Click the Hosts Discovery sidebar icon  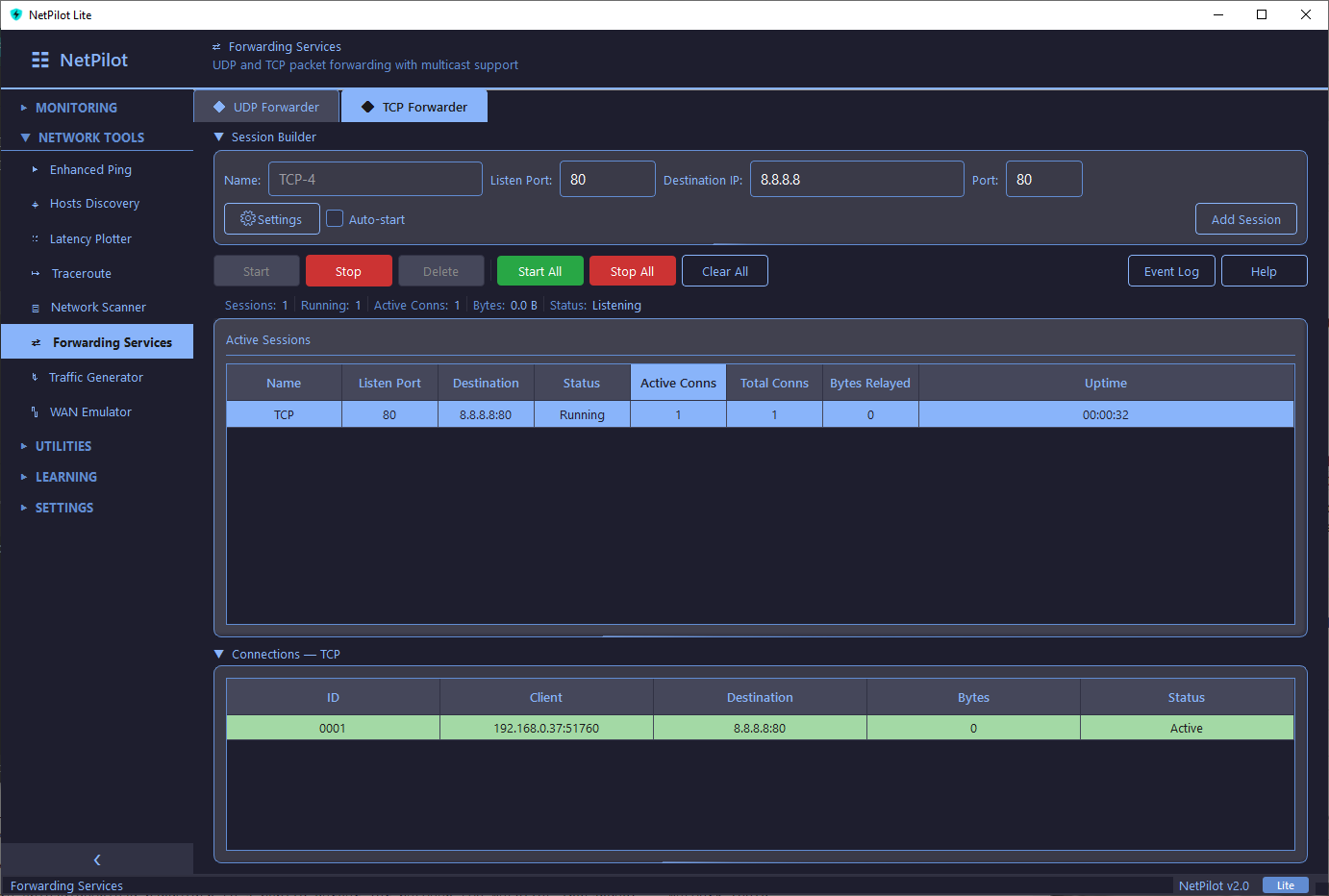pyautogui.click(x=36, y=204)
